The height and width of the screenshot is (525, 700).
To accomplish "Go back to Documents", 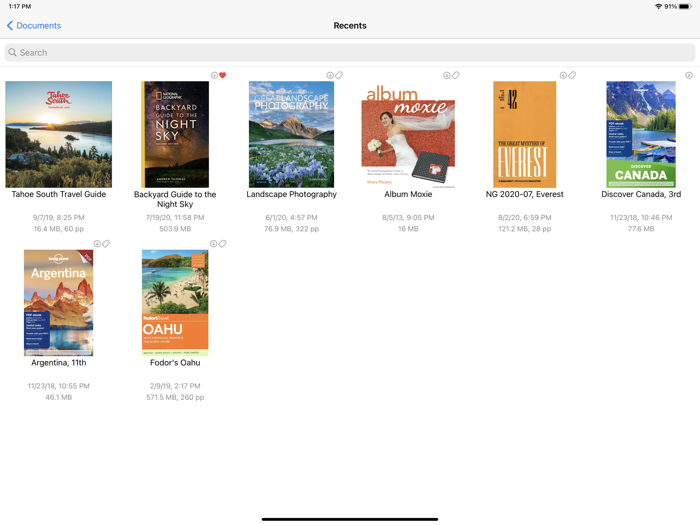I will (x=34, y=25).
